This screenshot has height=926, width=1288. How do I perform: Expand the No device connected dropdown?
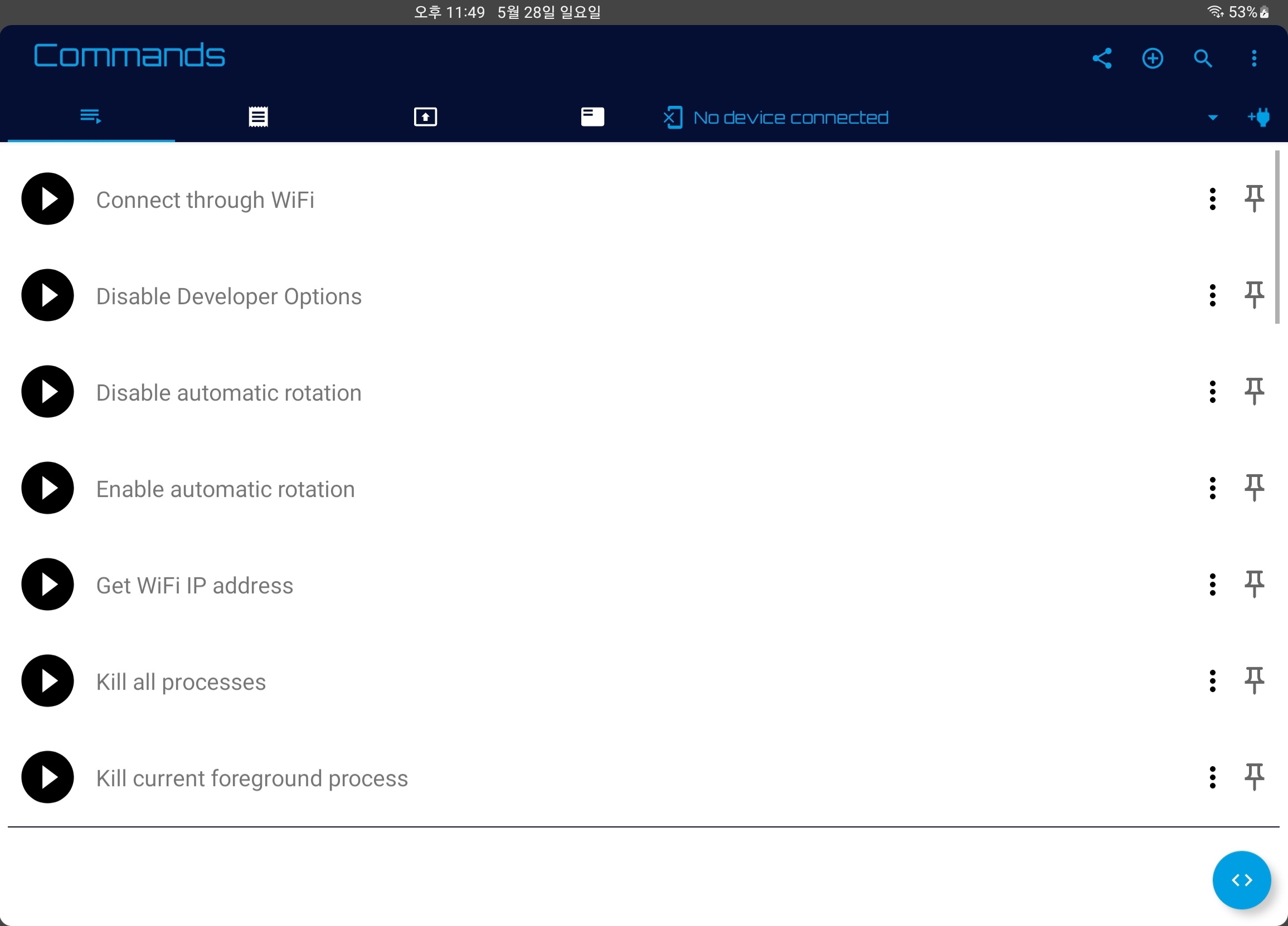(1212, 118)
